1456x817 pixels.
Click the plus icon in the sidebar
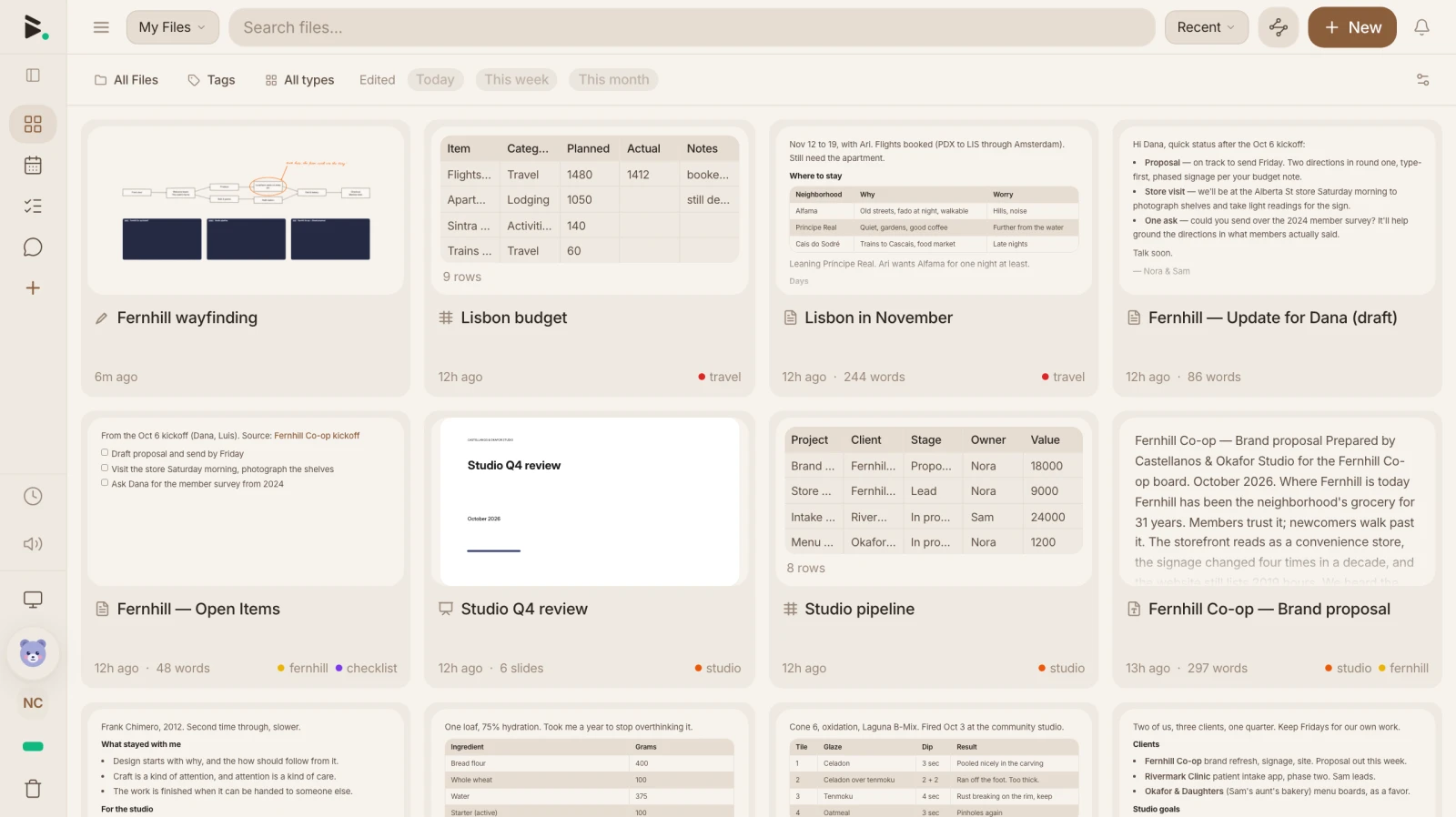click(x=33, y=288)
